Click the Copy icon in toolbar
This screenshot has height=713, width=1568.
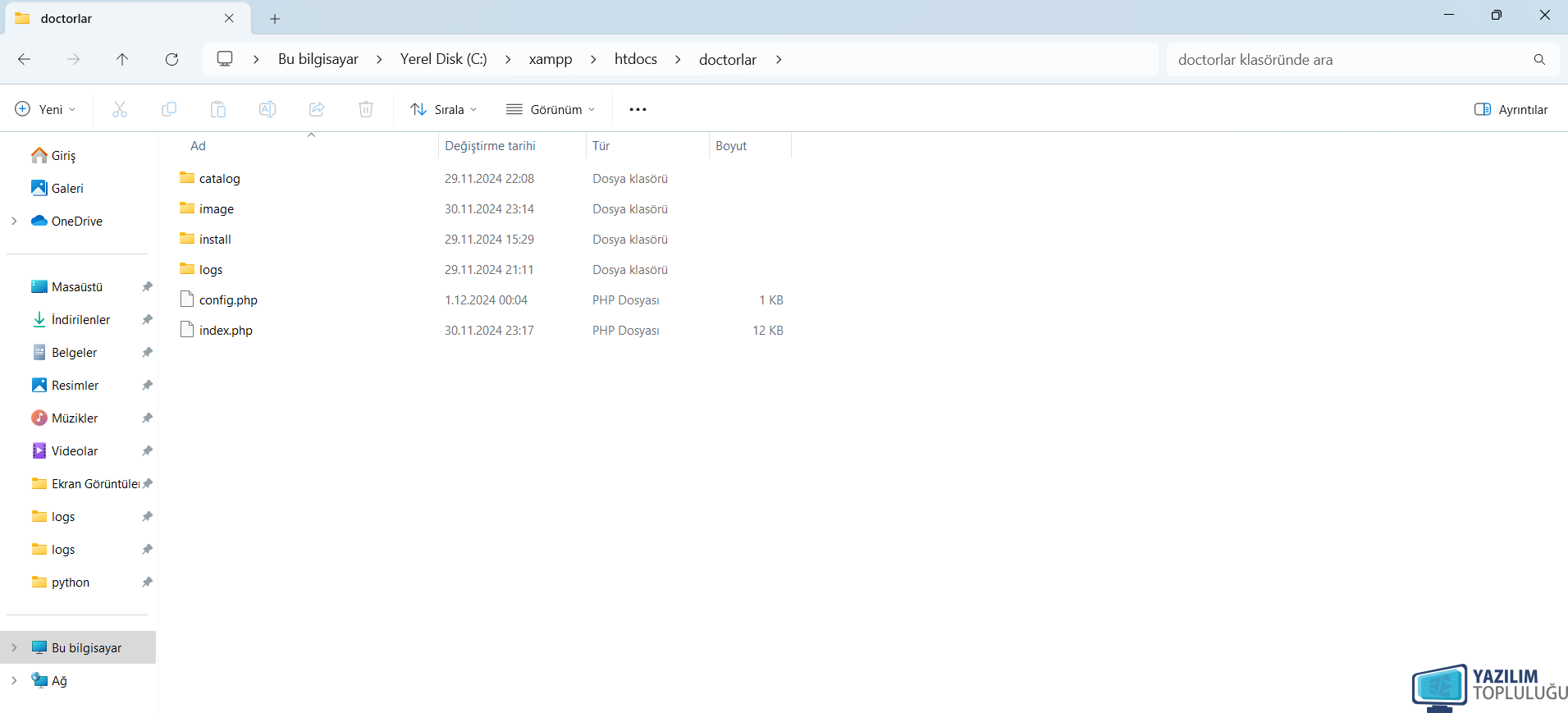pos(169,109)
